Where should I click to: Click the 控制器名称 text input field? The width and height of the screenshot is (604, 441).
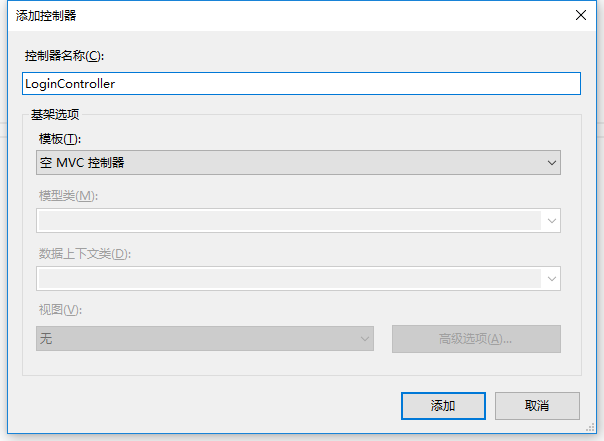pos(300,84)
